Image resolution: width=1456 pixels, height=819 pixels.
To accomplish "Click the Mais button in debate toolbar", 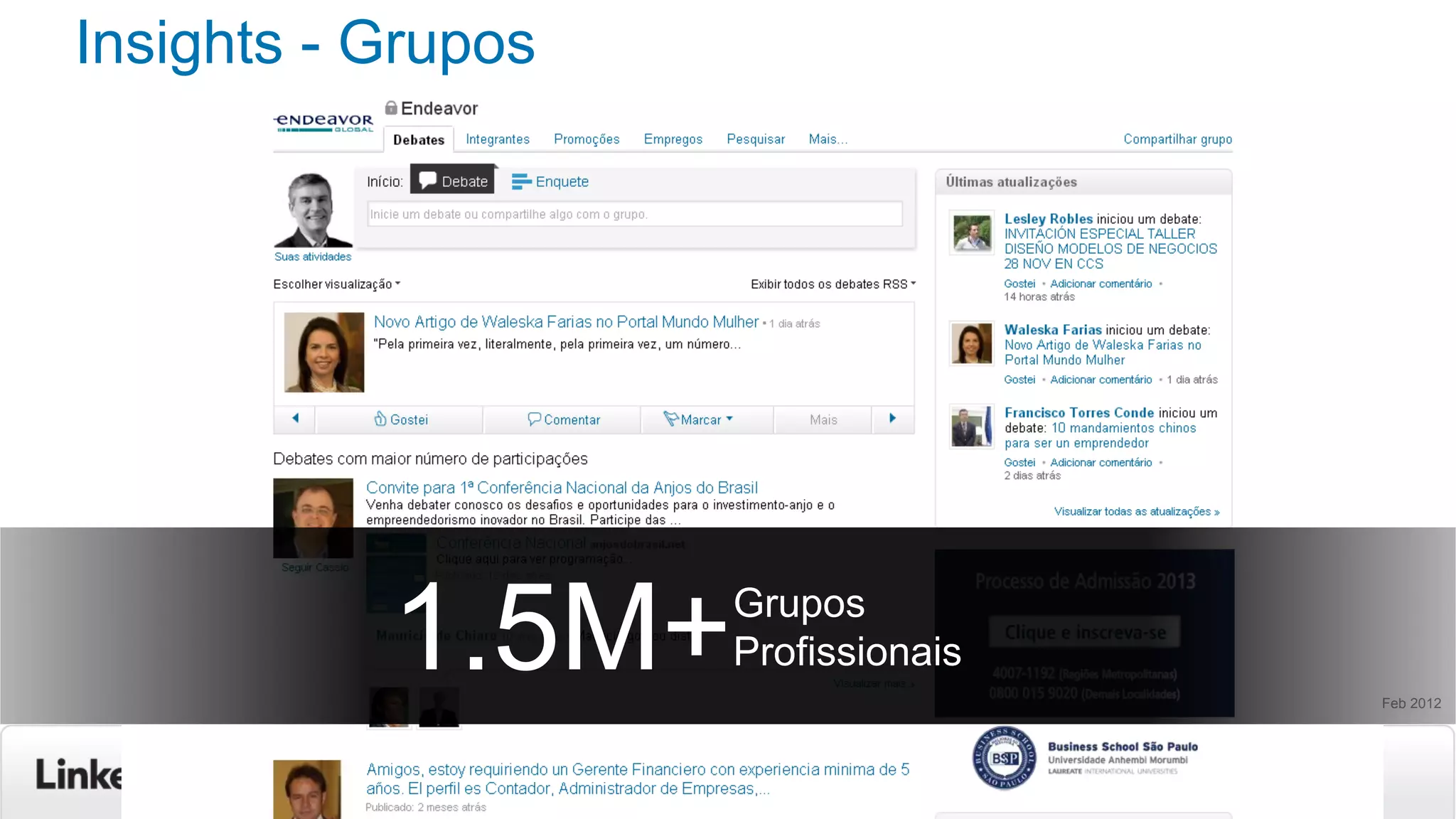I will [823, 419].
